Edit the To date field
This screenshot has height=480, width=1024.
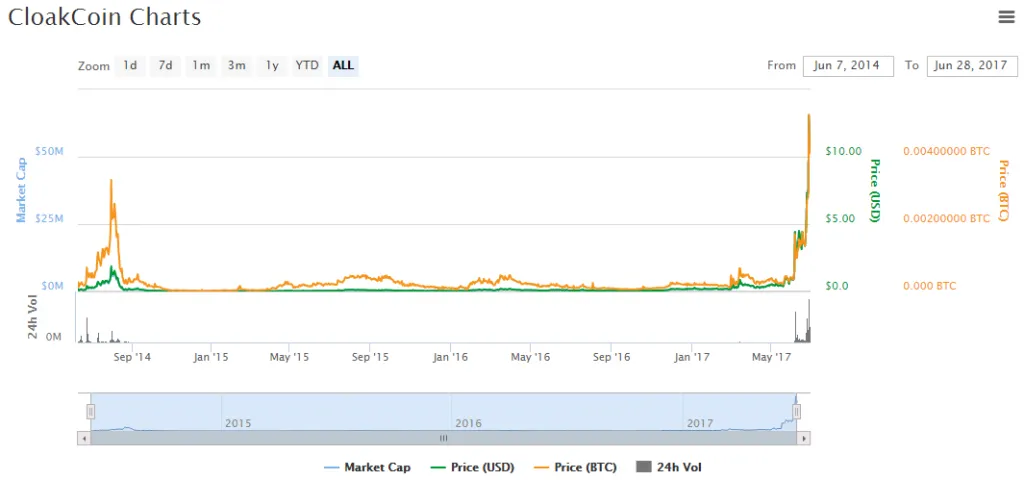972,65
